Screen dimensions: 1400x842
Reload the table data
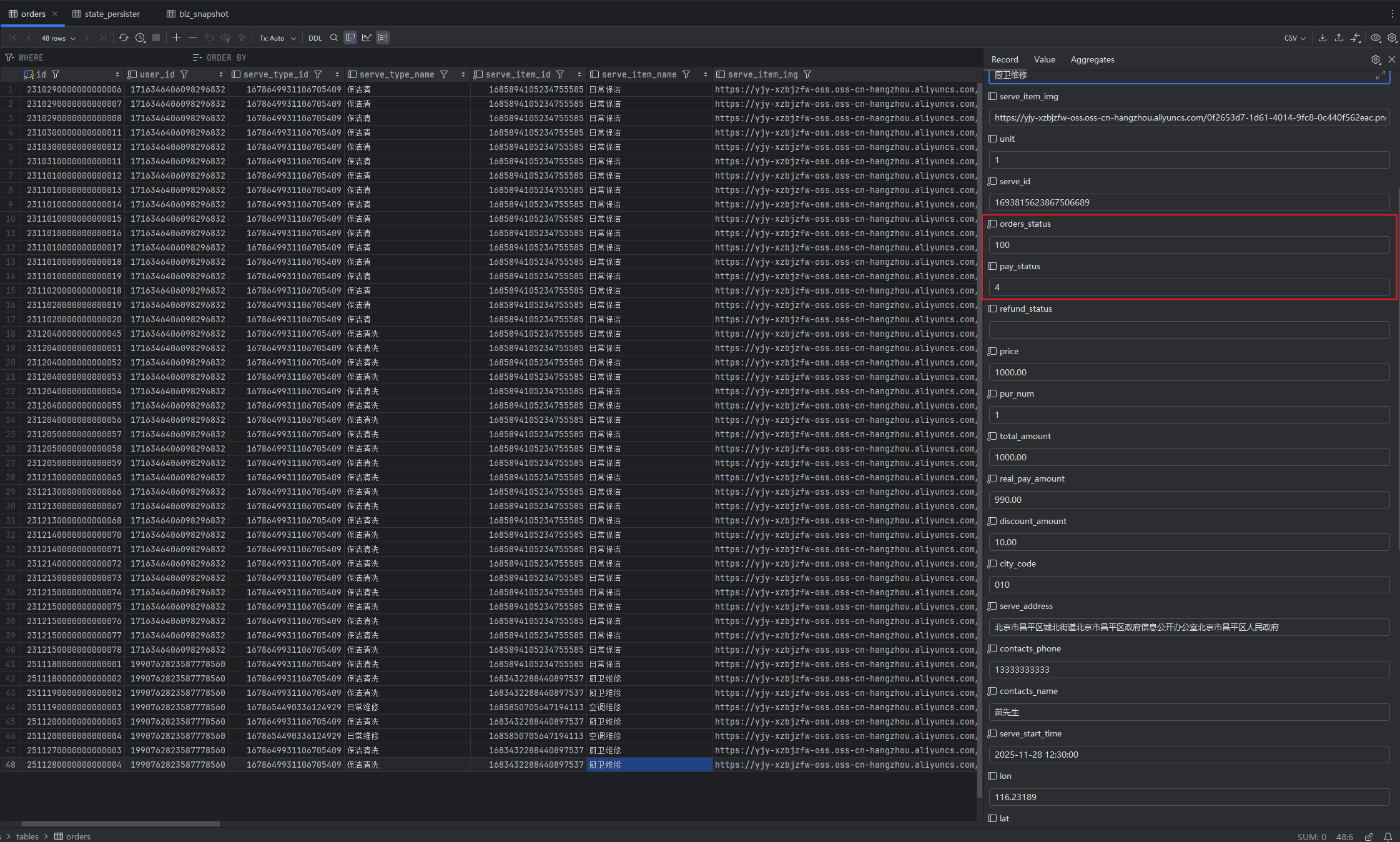pyautogui.click(x=124, y=37)
